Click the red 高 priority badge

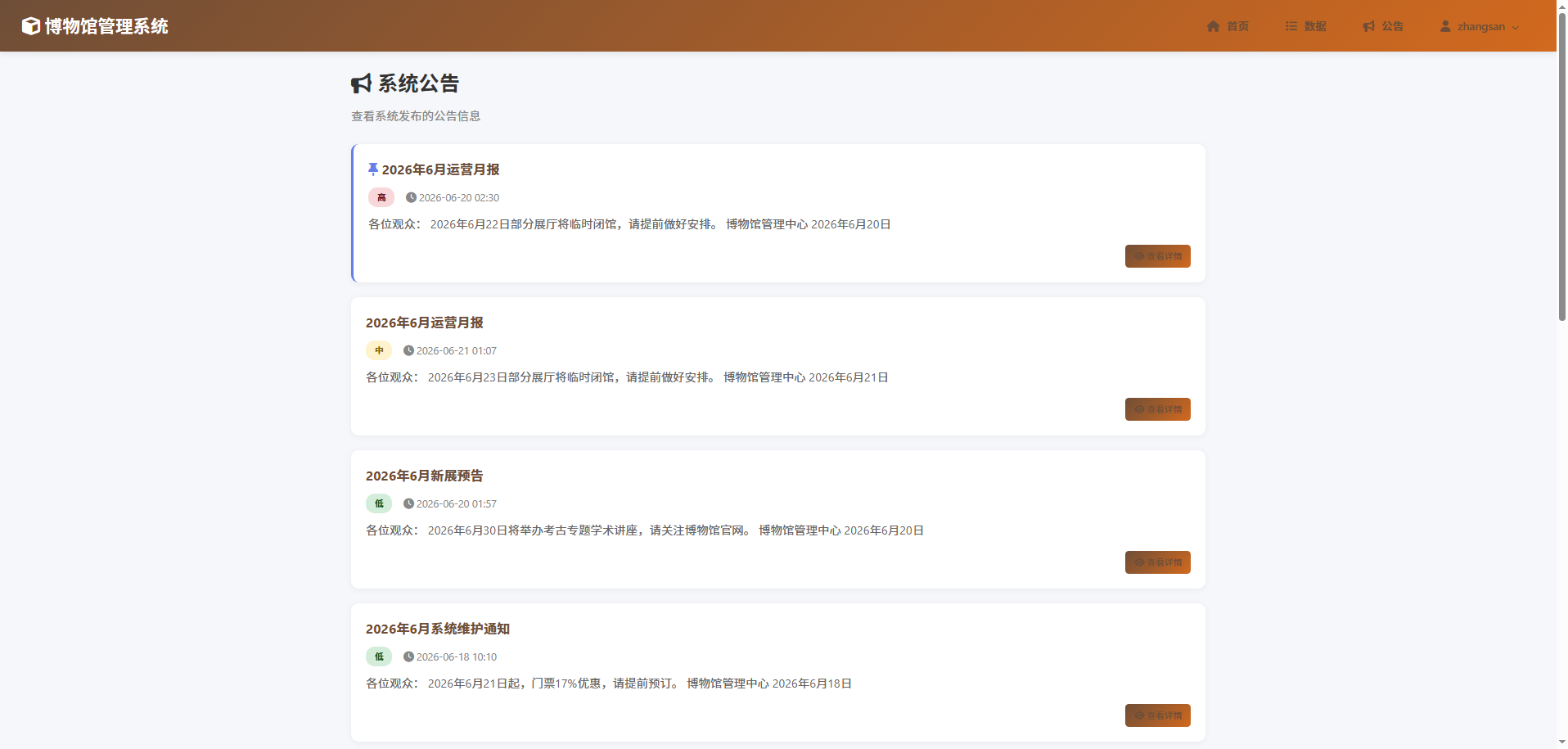[381, 197]
